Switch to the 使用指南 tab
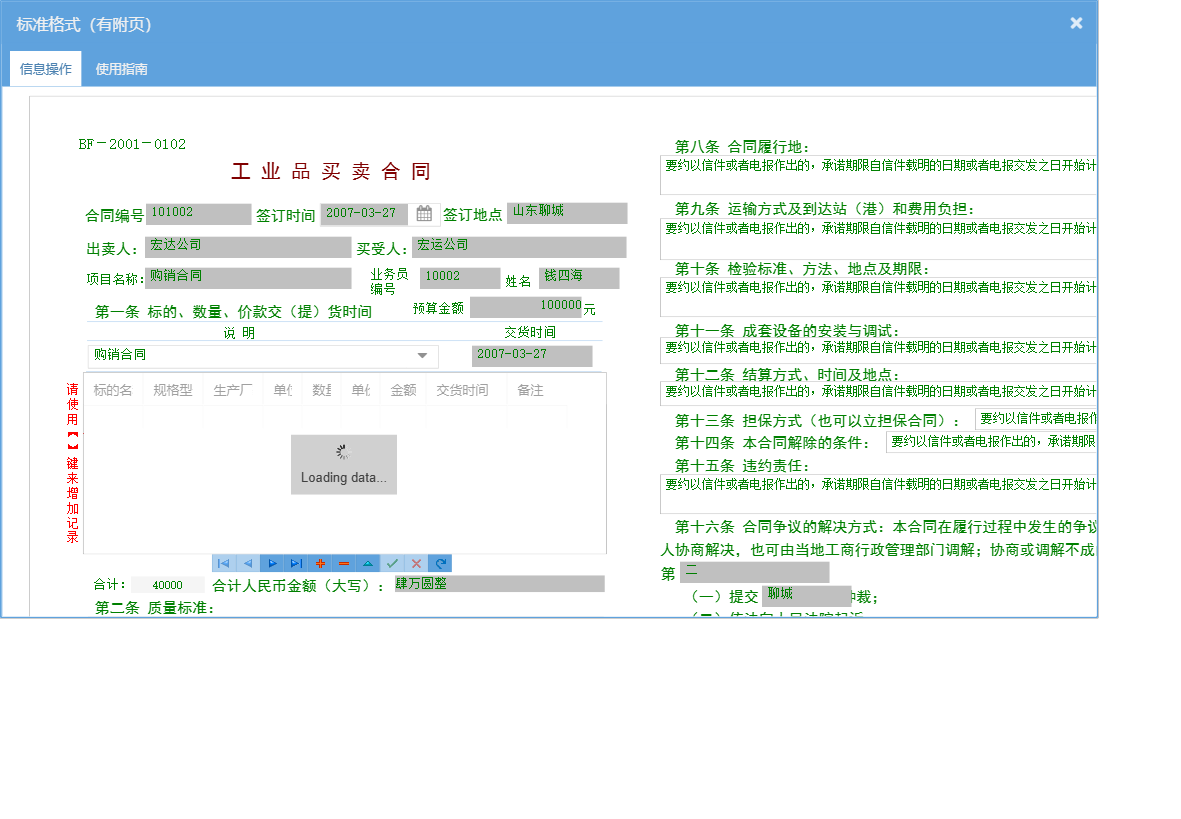The width and height of the screenshot is (1181, 819). click(x=120, y=69)
